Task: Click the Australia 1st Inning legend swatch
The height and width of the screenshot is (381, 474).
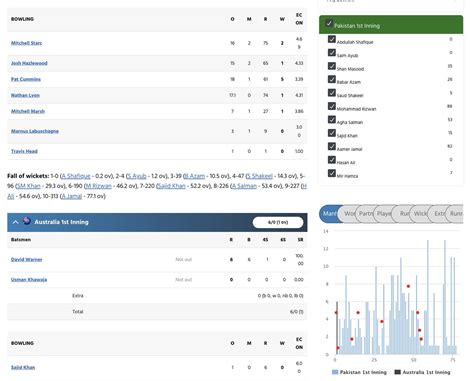Action: [398, 372]
